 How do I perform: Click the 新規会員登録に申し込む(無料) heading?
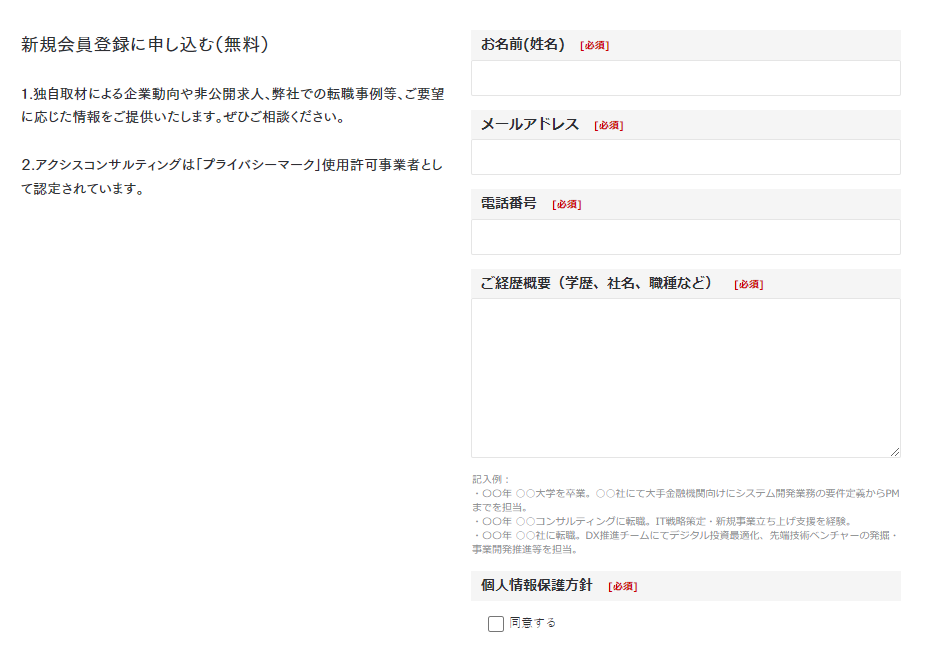[x=144, y=45]
